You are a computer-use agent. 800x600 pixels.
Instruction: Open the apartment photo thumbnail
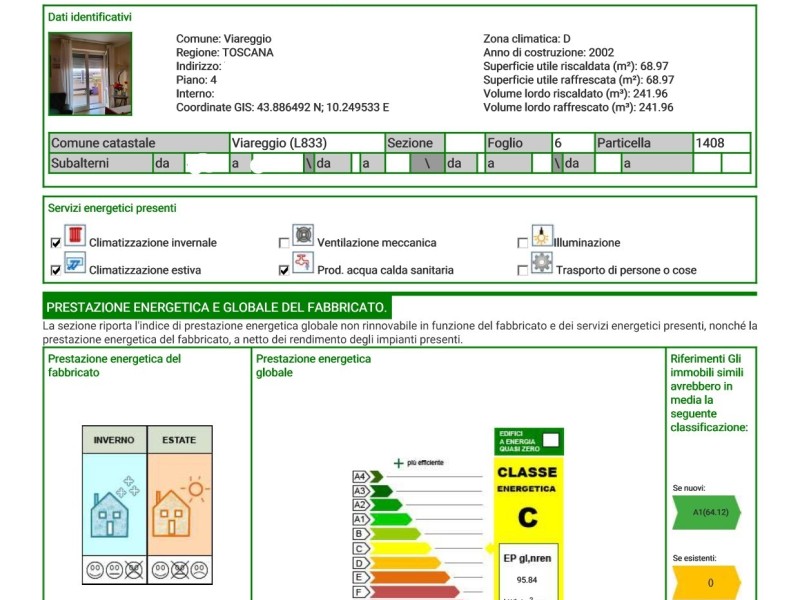pyautogui.click(x=90, y=74)
